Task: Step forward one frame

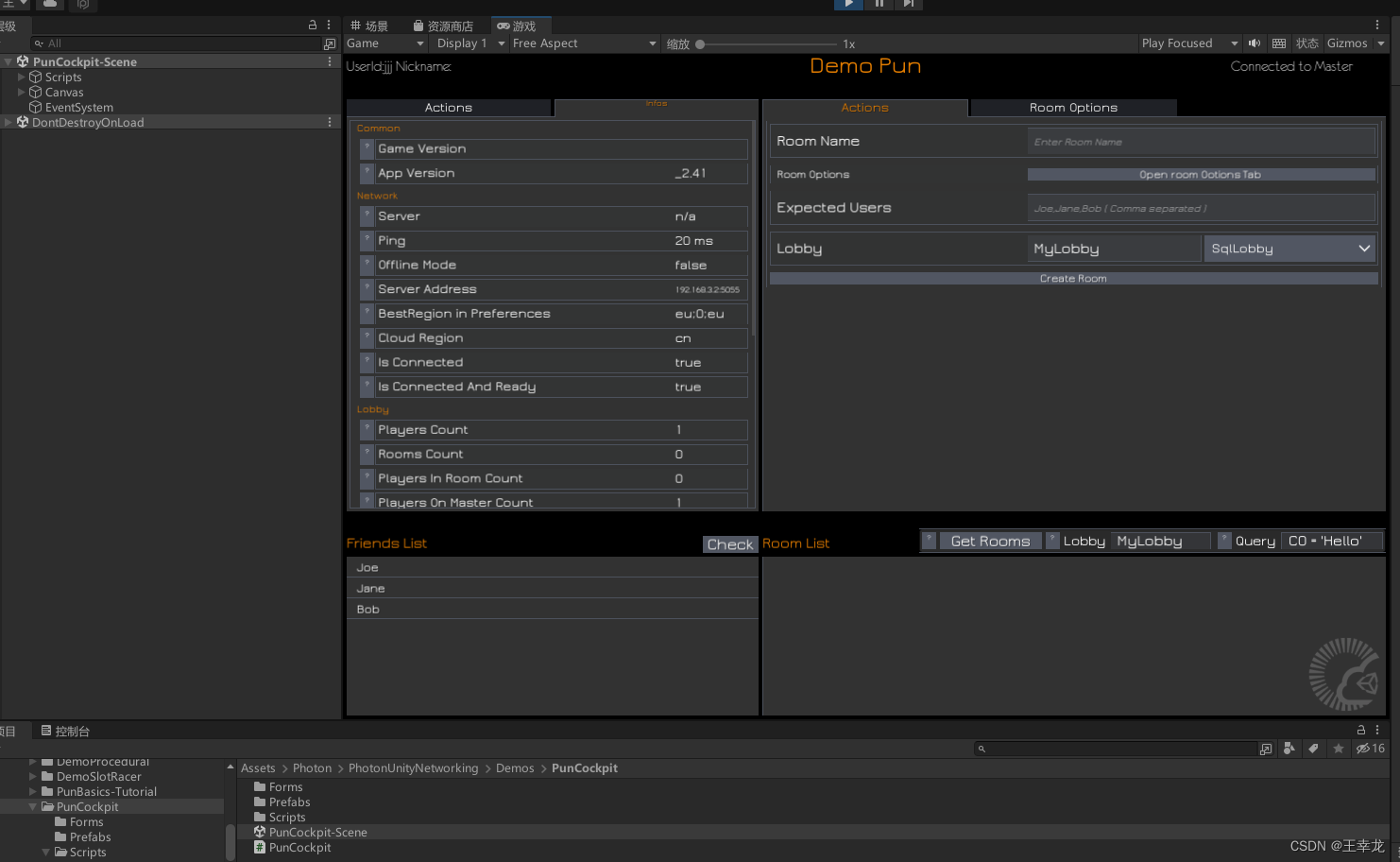Action: [x=908, y=4]
